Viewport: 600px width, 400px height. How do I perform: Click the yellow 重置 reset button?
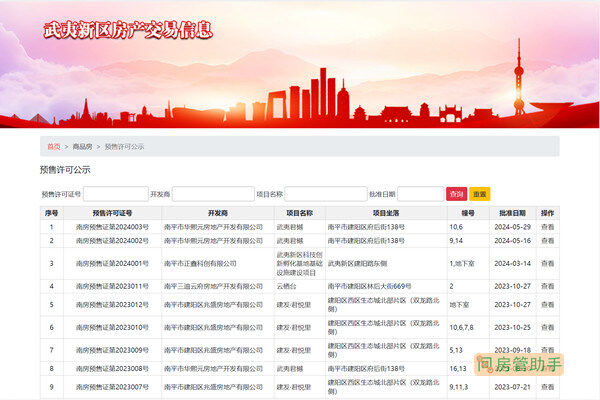(479, 194)
